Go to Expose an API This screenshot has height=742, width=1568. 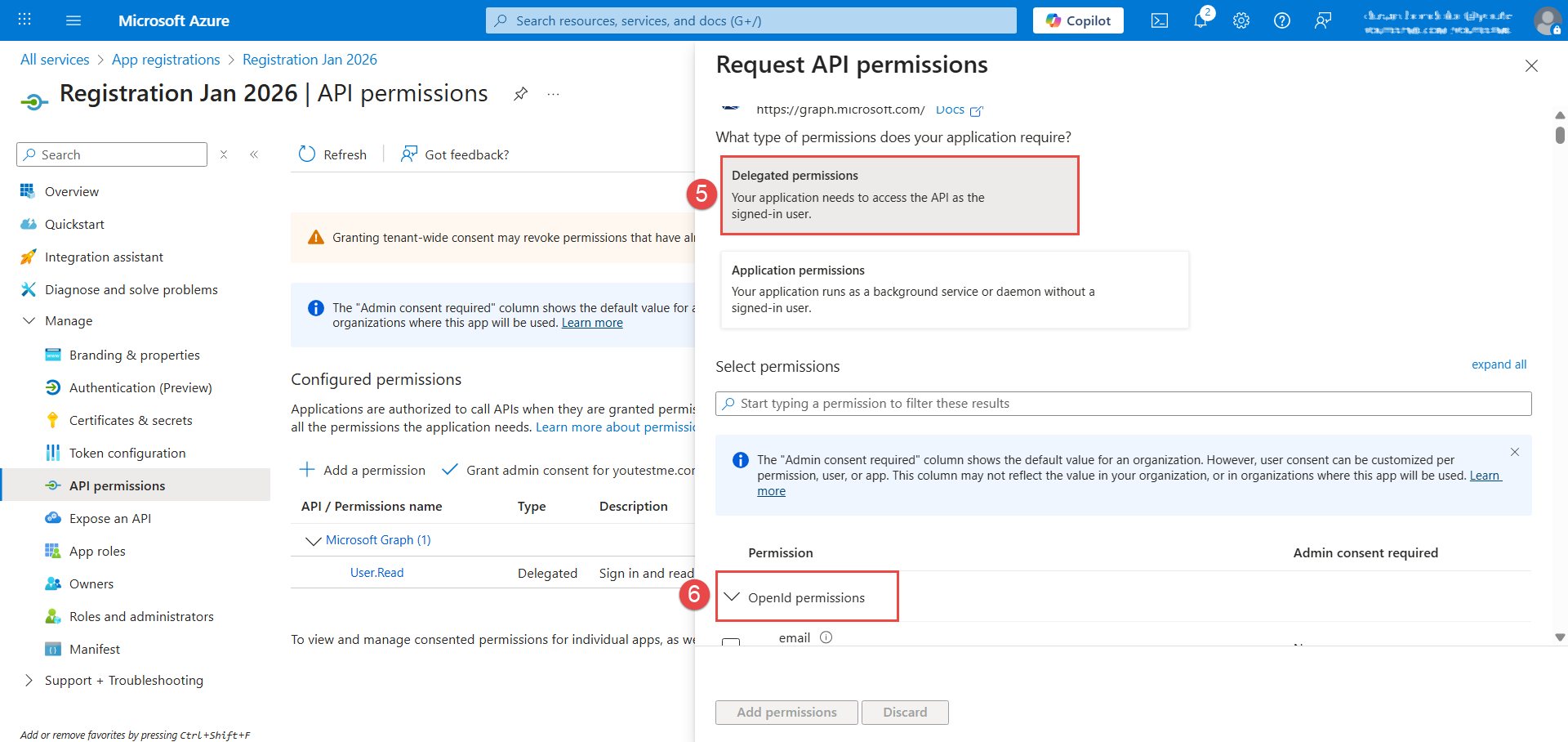pyautogui.click(x=110, y=518)
